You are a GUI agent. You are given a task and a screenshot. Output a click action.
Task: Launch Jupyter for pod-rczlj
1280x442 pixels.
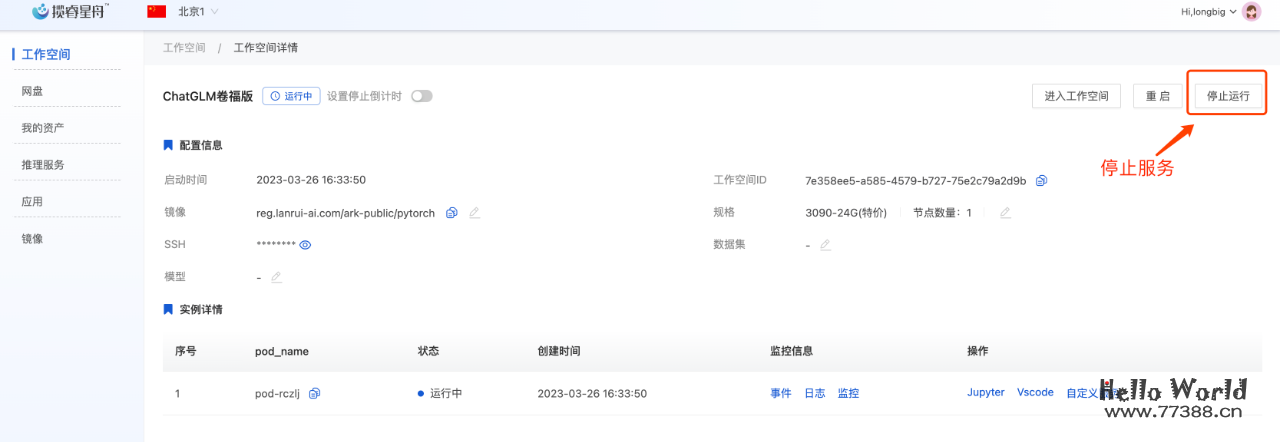tap(986, 392)
